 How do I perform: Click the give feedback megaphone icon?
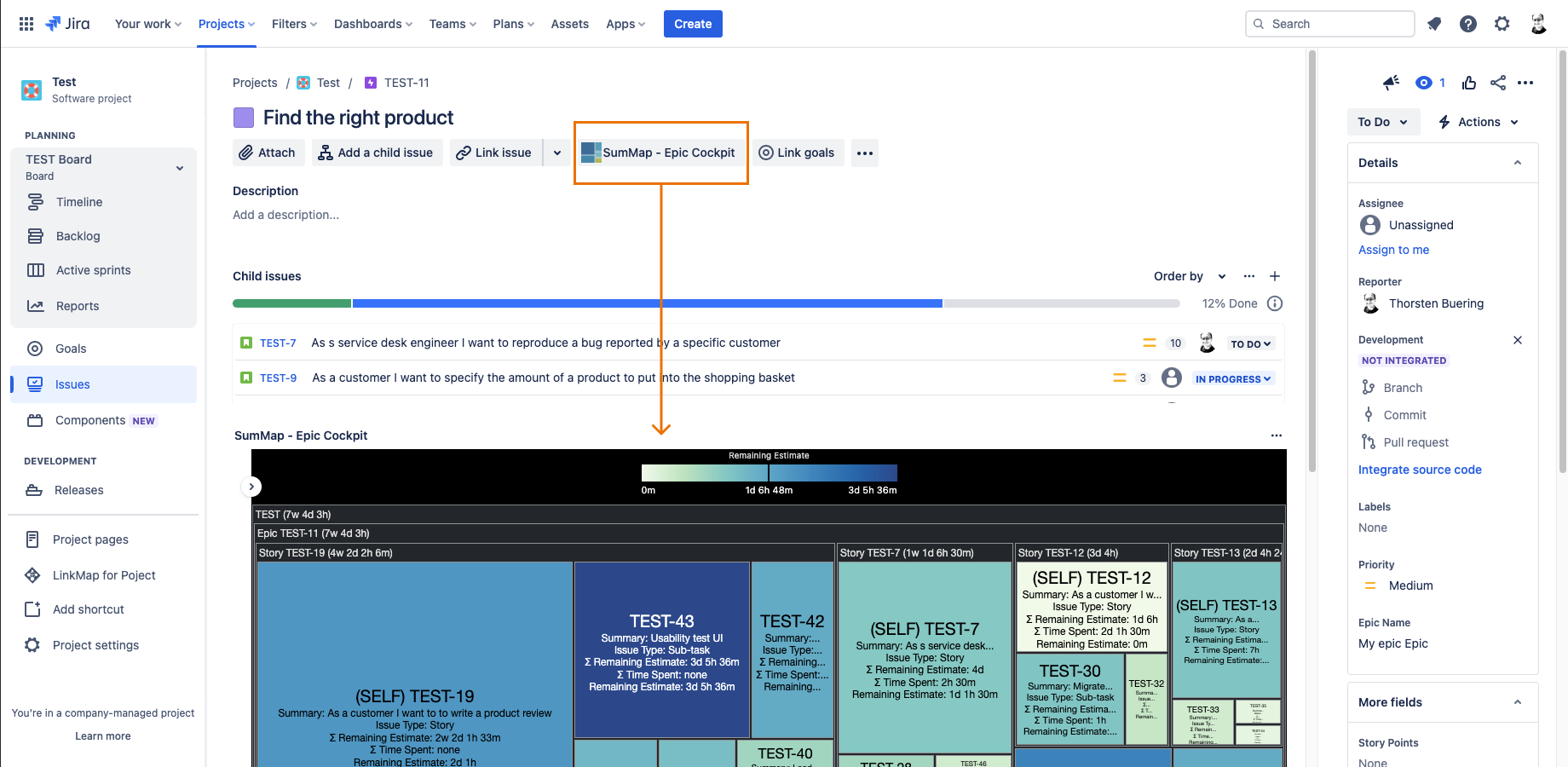[x=1391, y=83]
